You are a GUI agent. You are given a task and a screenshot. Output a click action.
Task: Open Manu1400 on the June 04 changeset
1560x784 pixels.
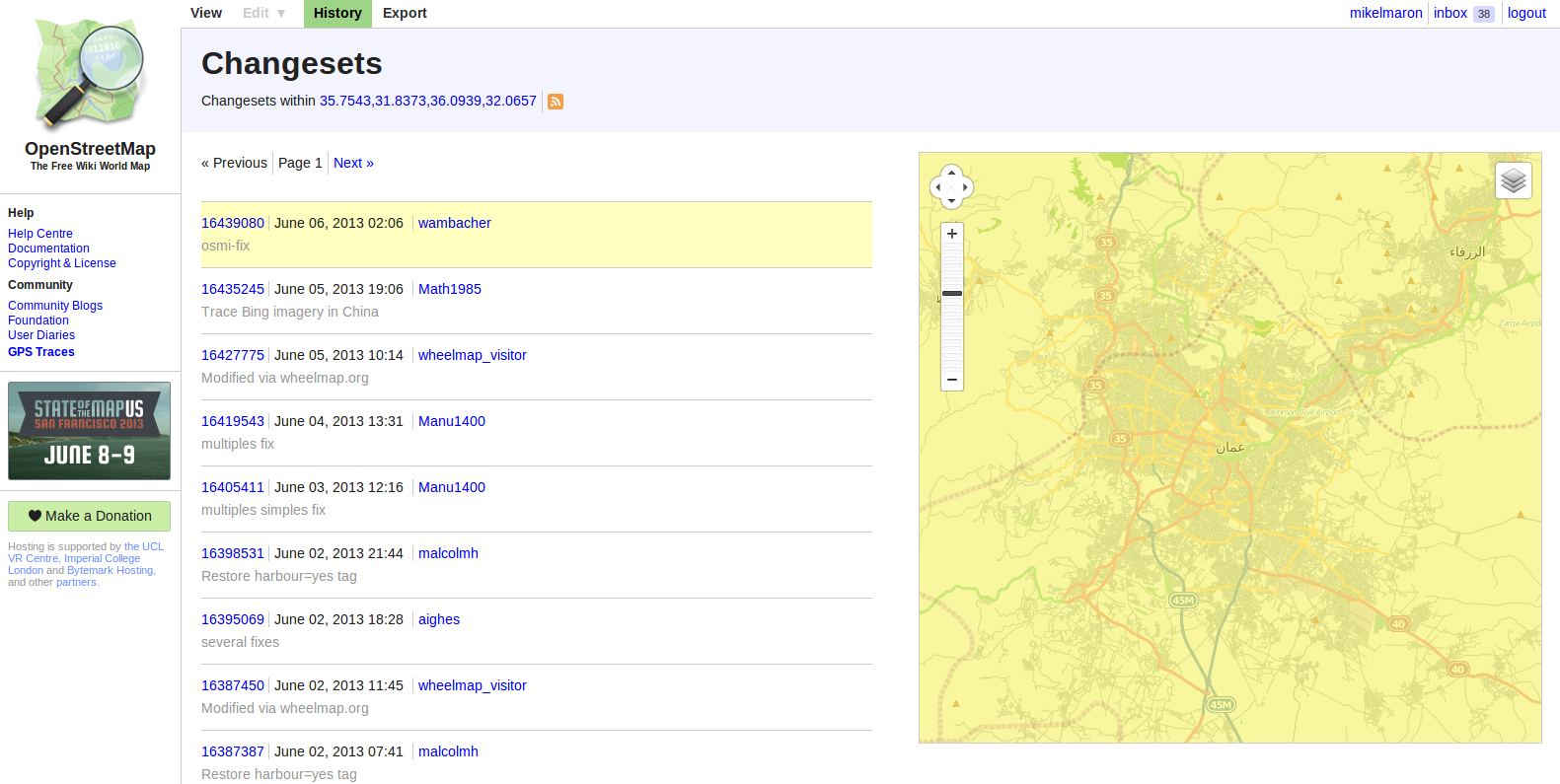(452, 421)
